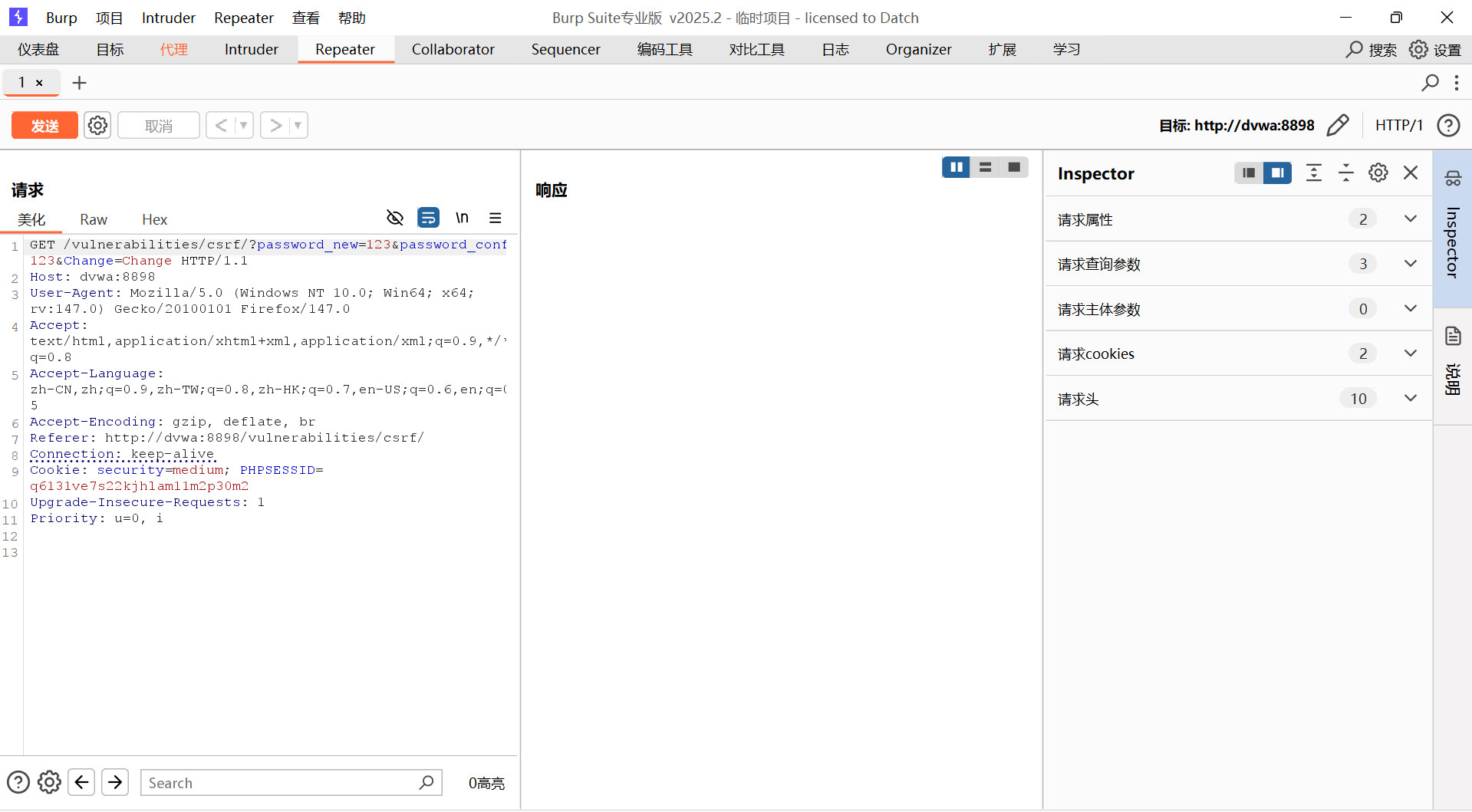The height and width of the screenshot is (812, 1472).
Task: Click the 取消 cancel button
Action: [159, 125]
